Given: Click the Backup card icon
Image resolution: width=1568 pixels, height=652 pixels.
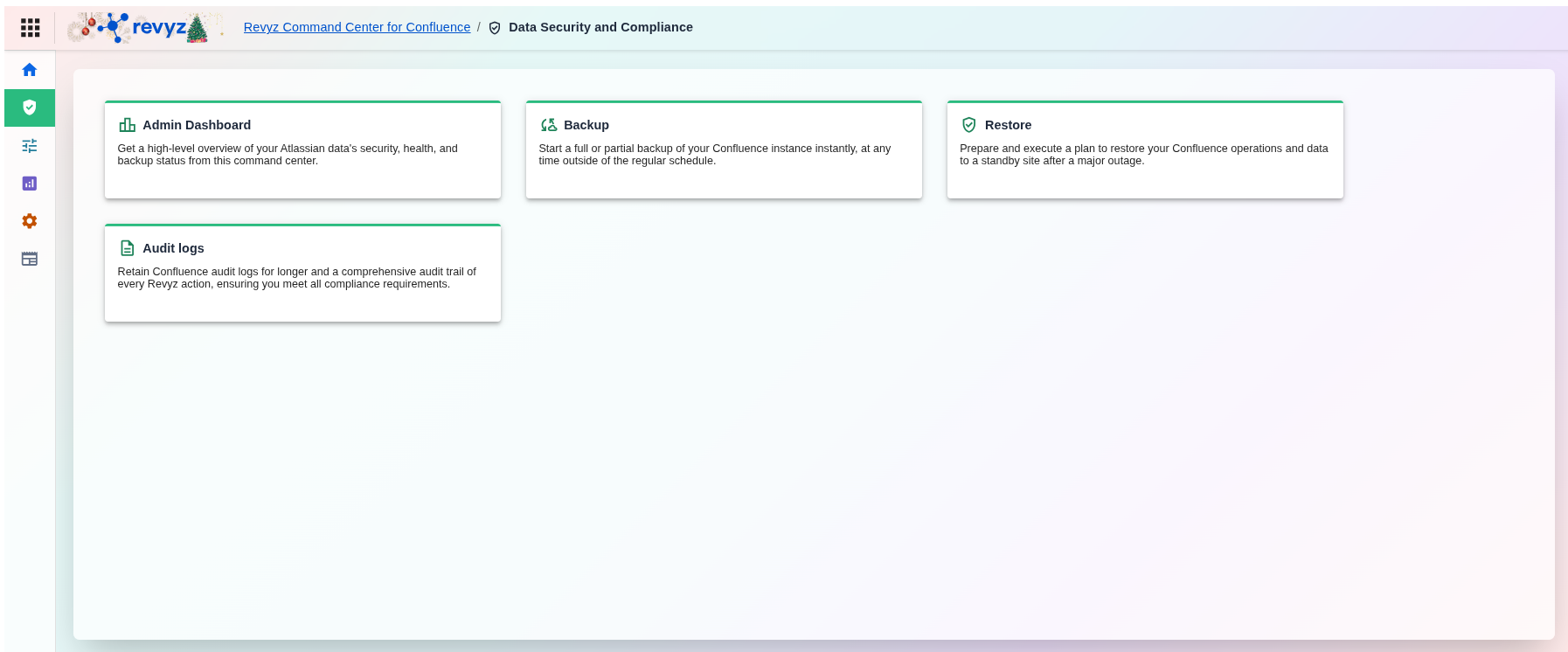Looking at the screenshot, I should click(549, 125).
